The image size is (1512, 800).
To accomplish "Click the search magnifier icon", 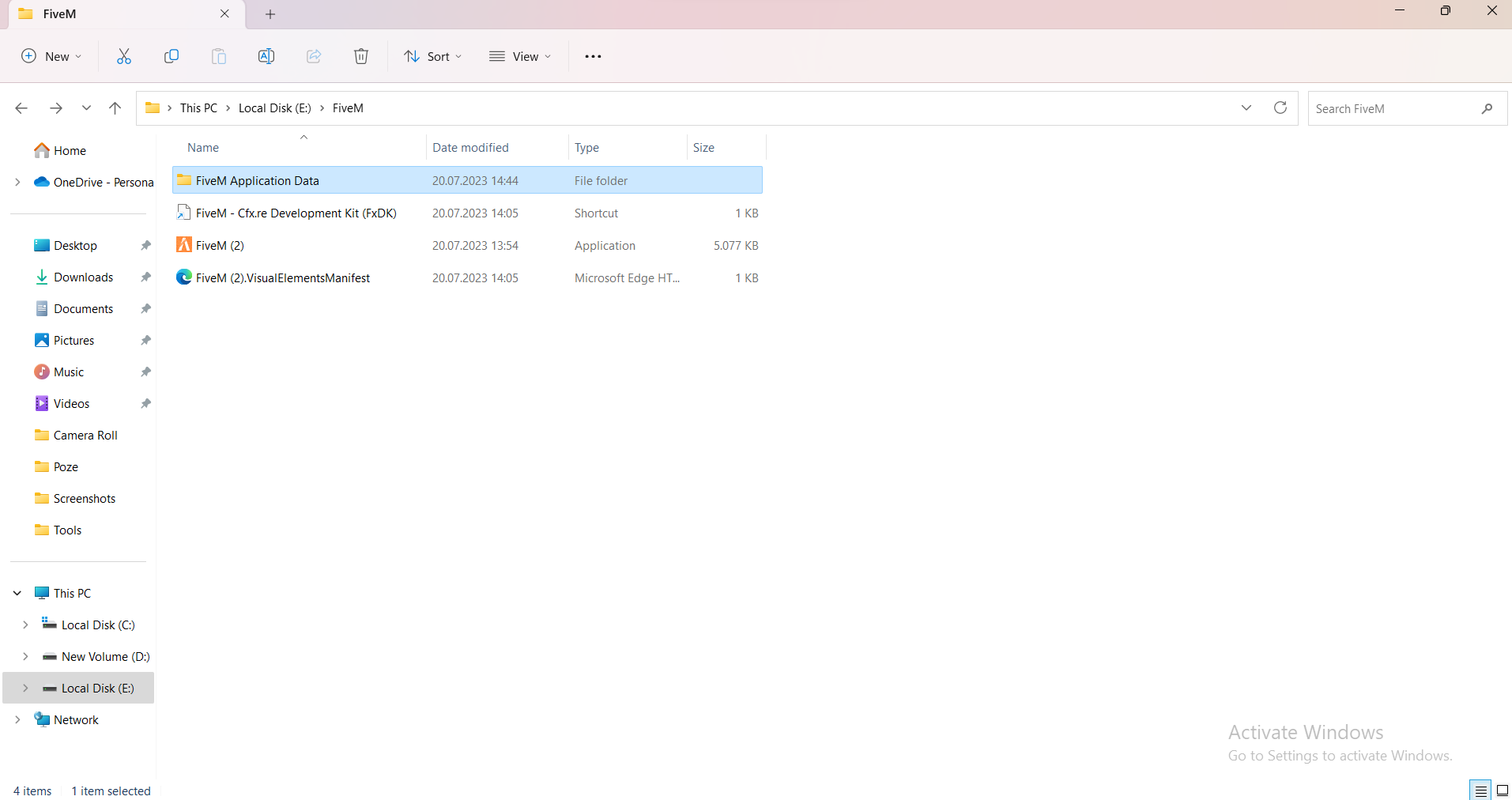I will 1487,108.
